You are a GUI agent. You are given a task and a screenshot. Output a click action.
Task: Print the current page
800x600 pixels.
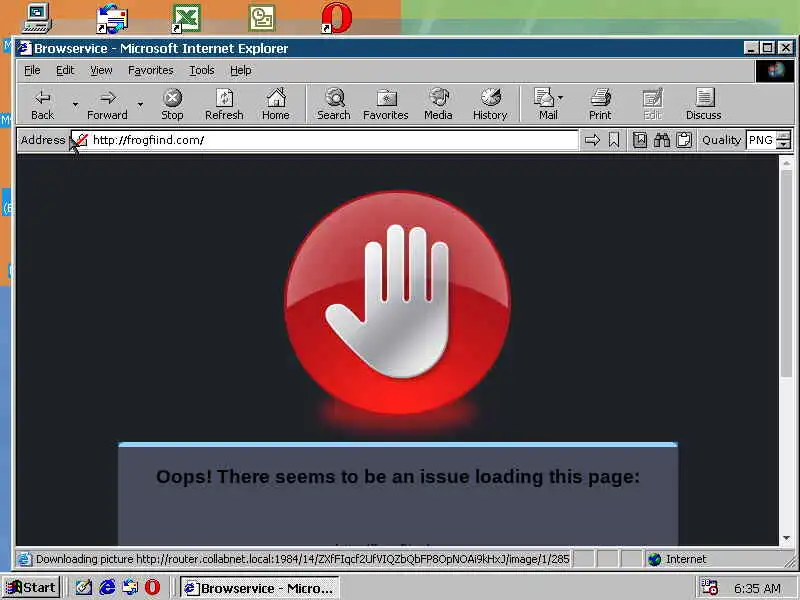click(600, 105)
